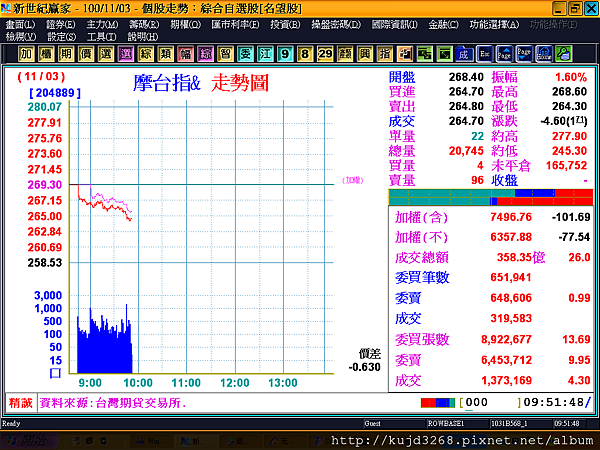Click the 價差 value -0.630
Screen dimensions: 600x450
(365, 367)
